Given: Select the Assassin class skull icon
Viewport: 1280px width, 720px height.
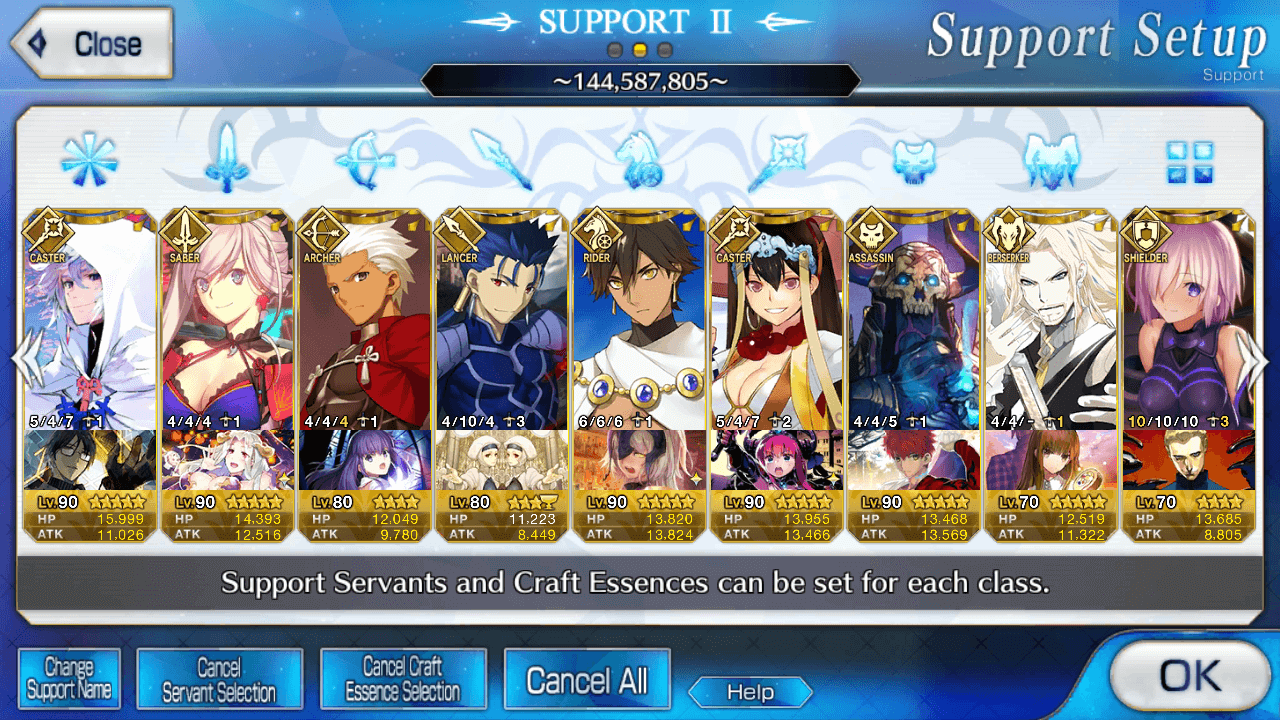Looking at the screenshot, I should coord(914,161).
